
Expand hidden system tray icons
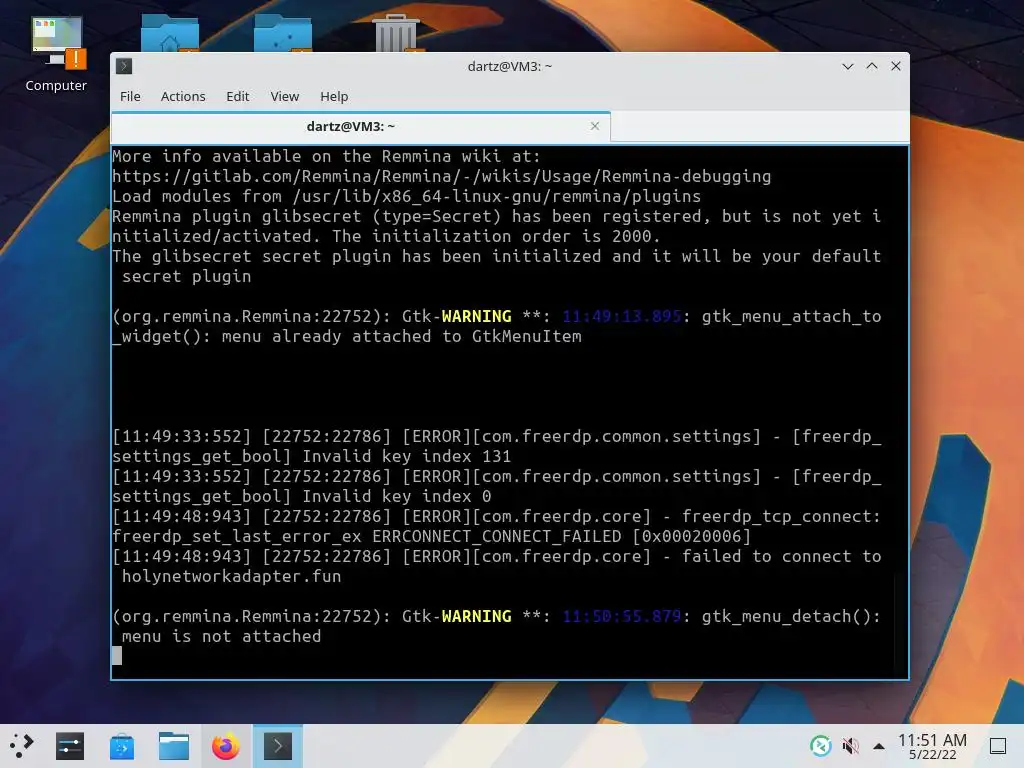879,746
